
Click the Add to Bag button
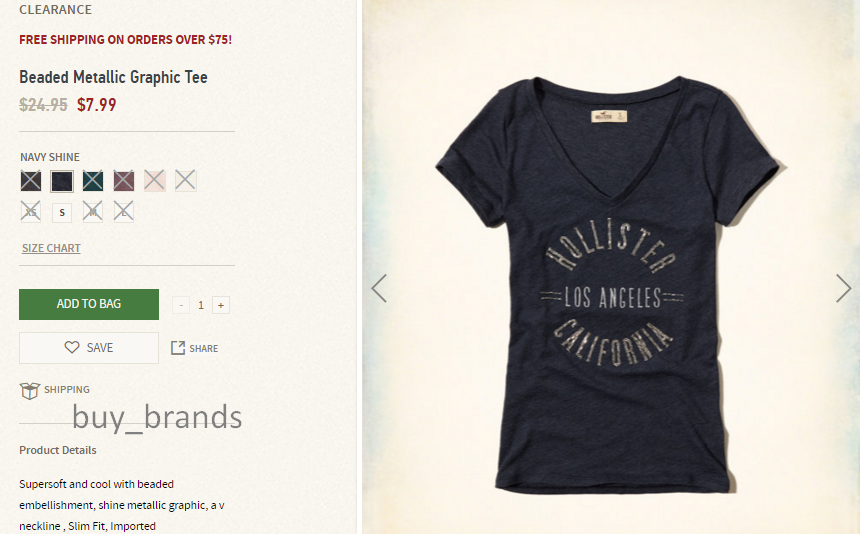point(89,304)
